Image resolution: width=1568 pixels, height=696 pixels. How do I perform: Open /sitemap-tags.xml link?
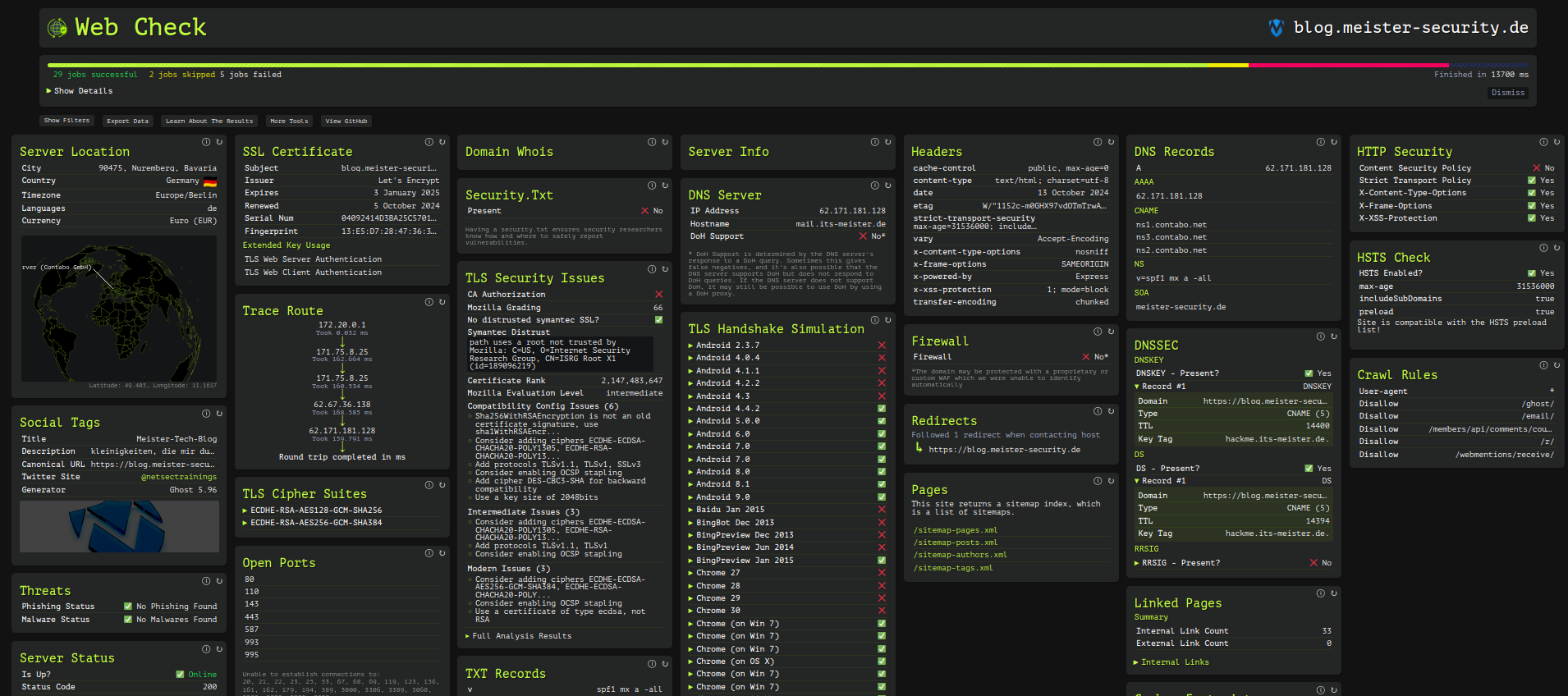[x=953, y=568]
